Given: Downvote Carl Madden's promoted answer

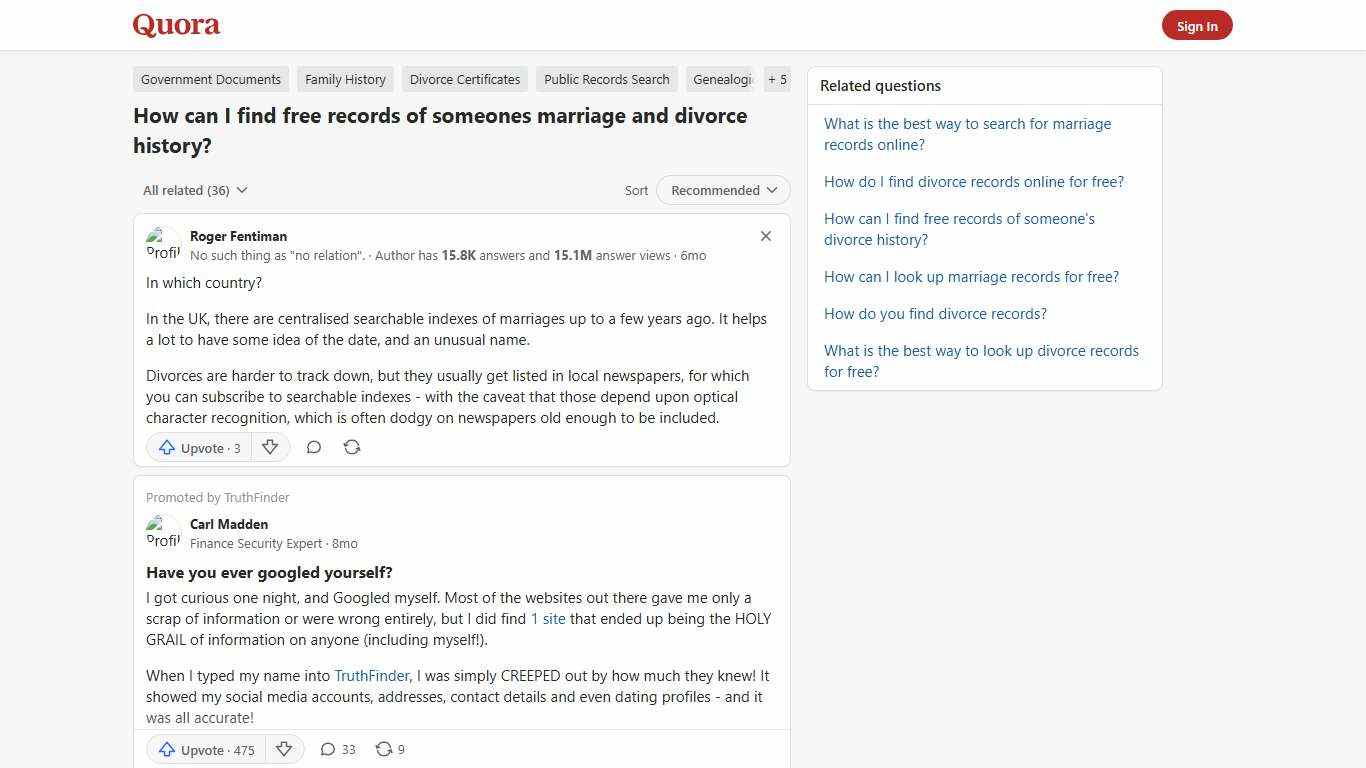Looking at the screenshot, I should [x=284, y=749].
